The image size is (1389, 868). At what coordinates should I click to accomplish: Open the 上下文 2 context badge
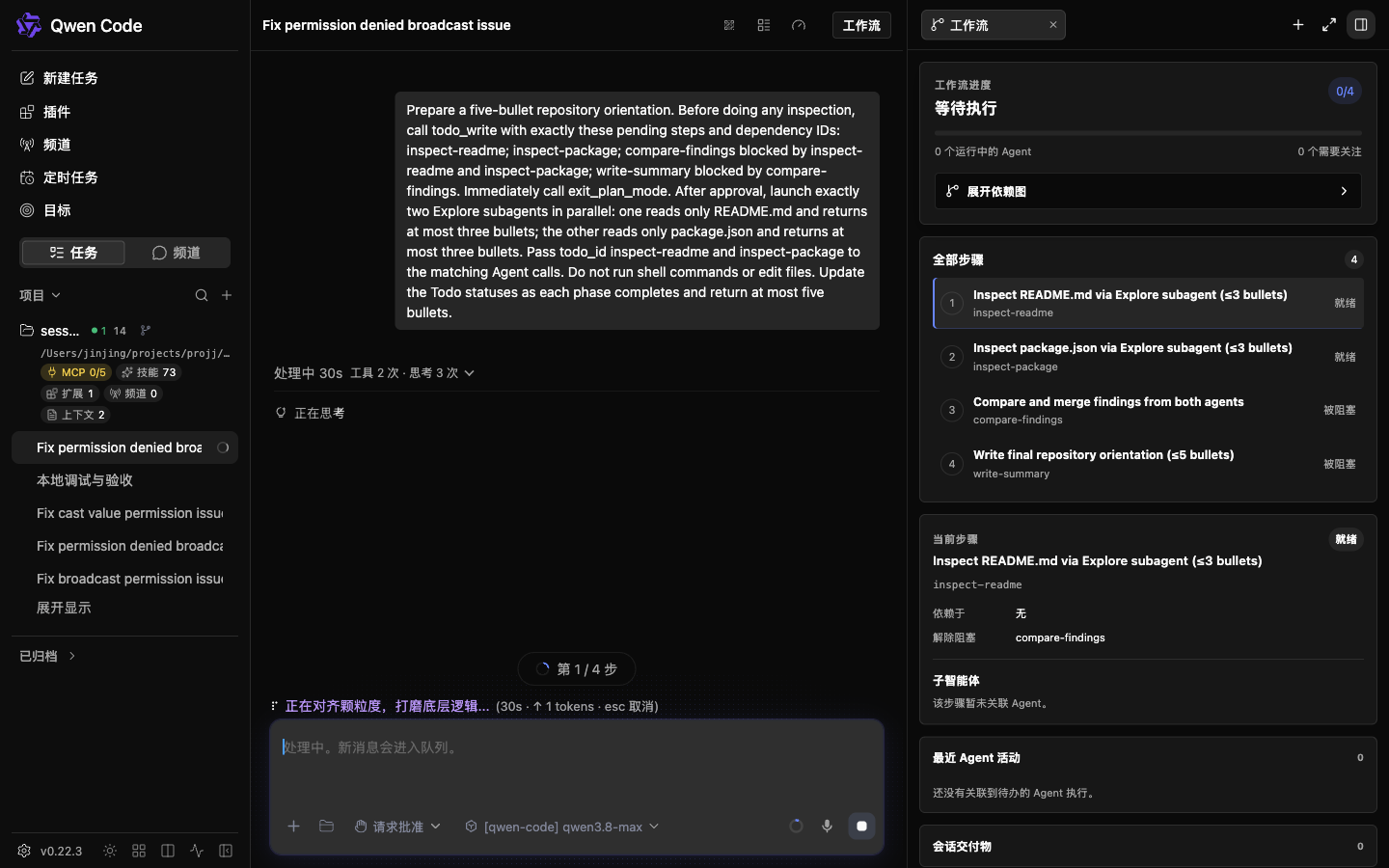[x=76, y=415]
